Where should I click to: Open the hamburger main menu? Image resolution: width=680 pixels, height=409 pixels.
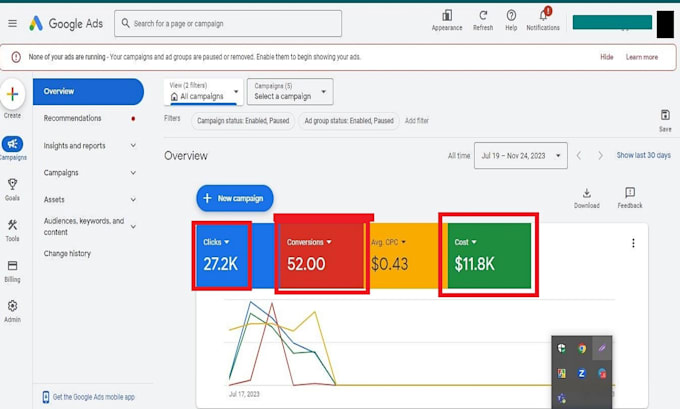(x=12, y=23)
